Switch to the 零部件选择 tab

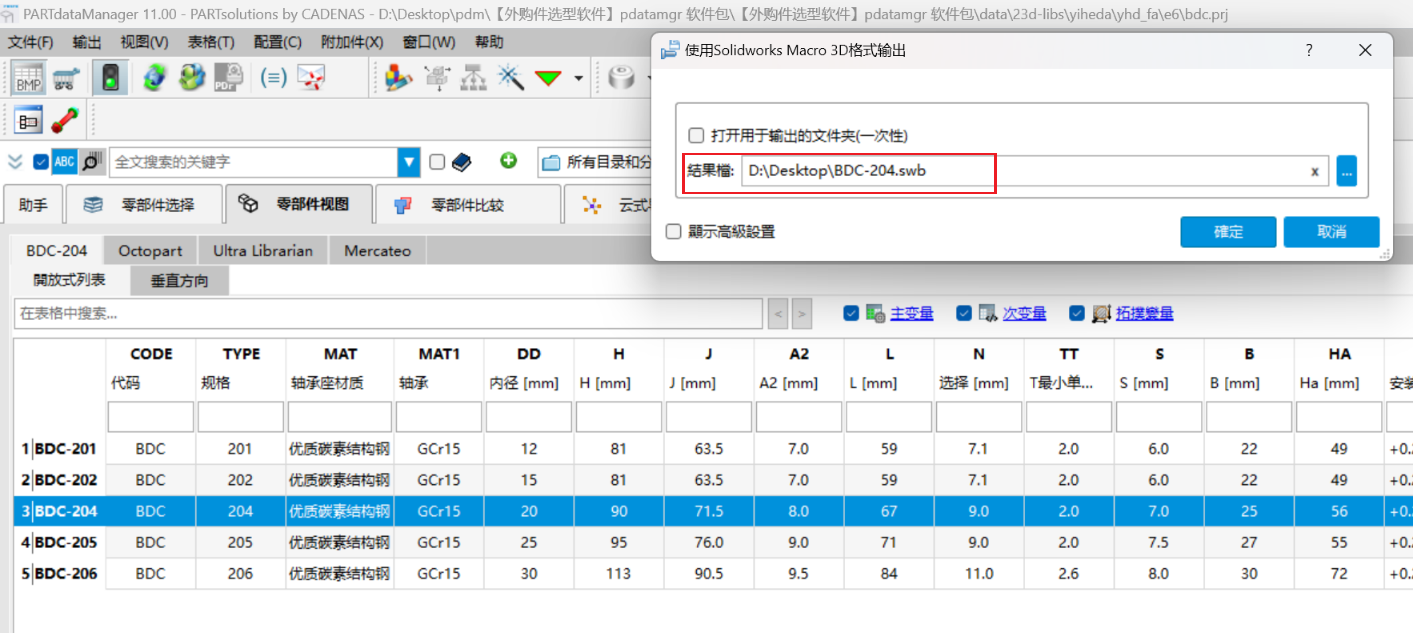[x=143, y=205]
